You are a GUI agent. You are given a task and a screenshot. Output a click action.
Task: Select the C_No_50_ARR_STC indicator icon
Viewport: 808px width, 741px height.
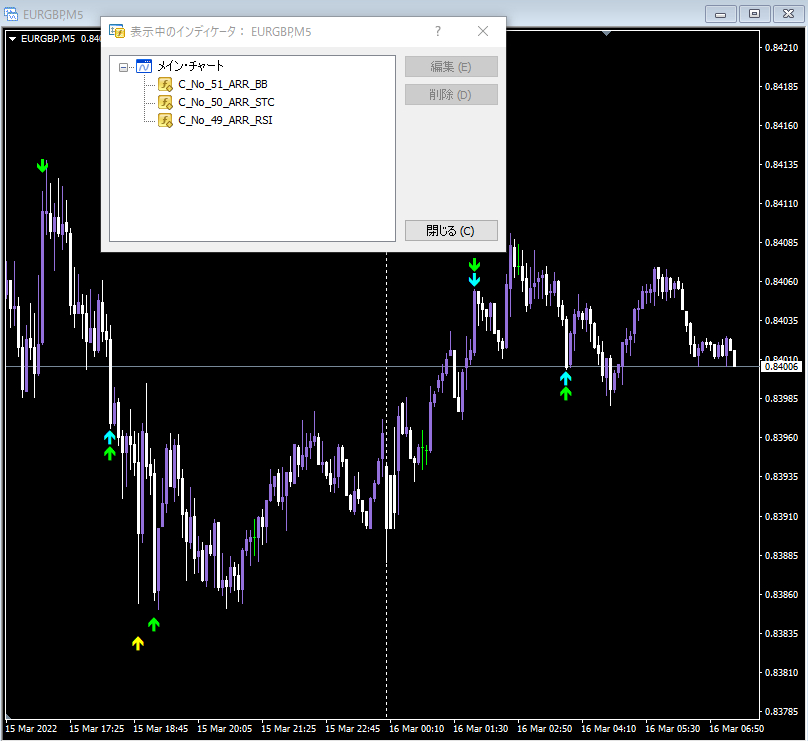(165, 103)
